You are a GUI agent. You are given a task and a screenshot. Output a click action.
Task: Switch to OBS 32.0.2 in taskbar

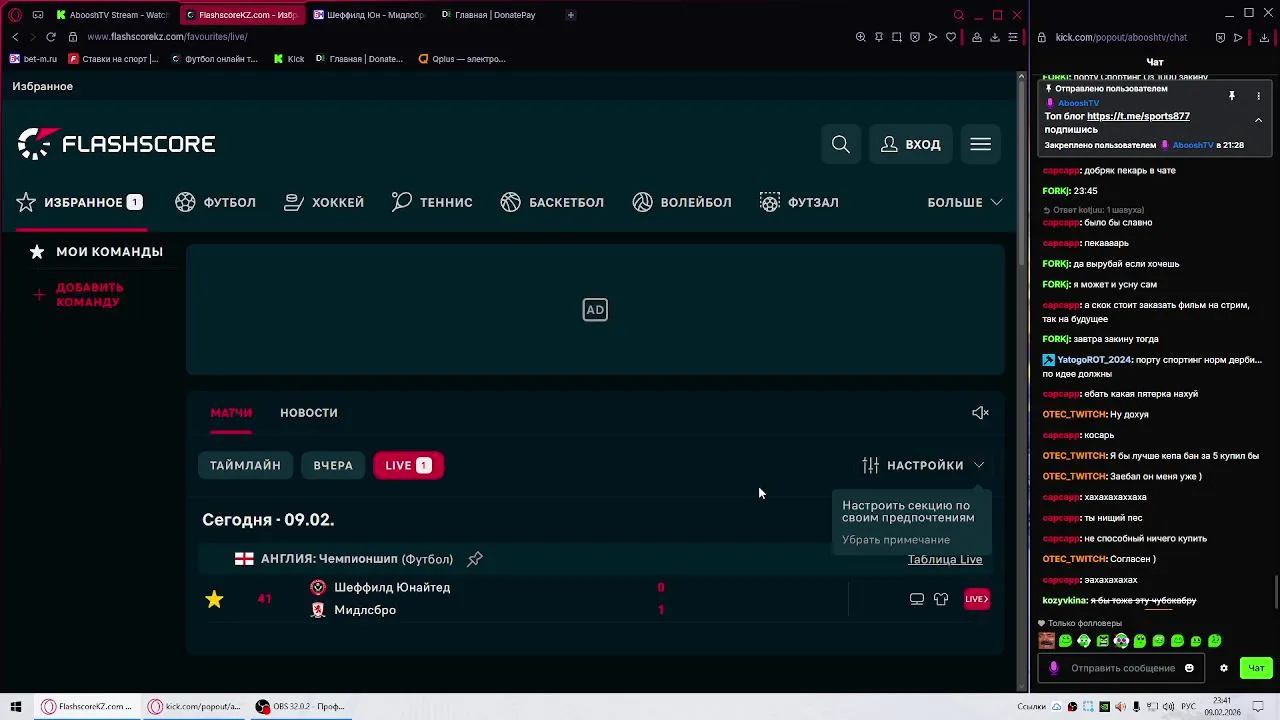300,706
